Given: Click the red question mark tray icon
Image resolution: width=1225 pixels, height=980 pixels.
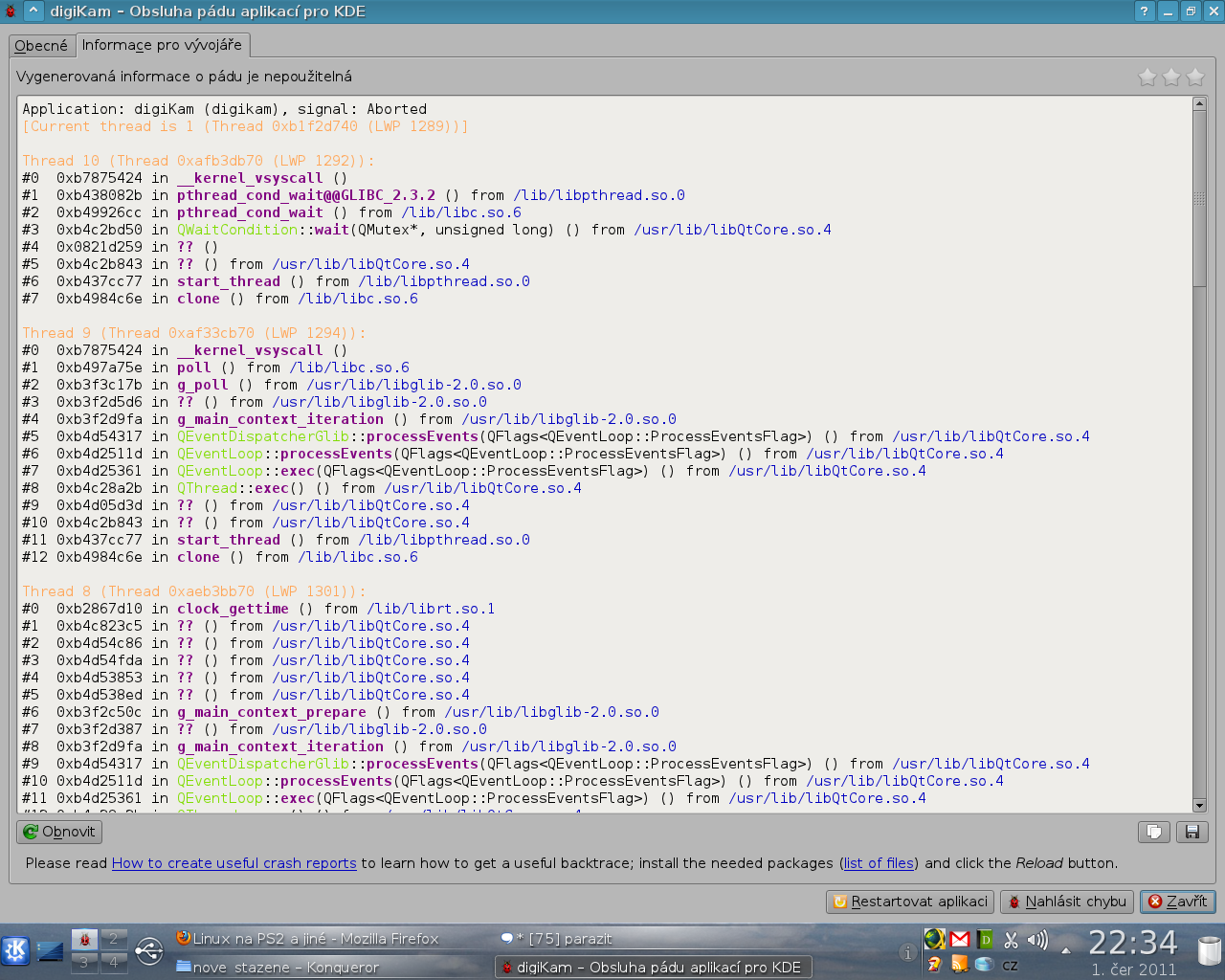Looking at the screenshot, I should (x=934, y=965).
